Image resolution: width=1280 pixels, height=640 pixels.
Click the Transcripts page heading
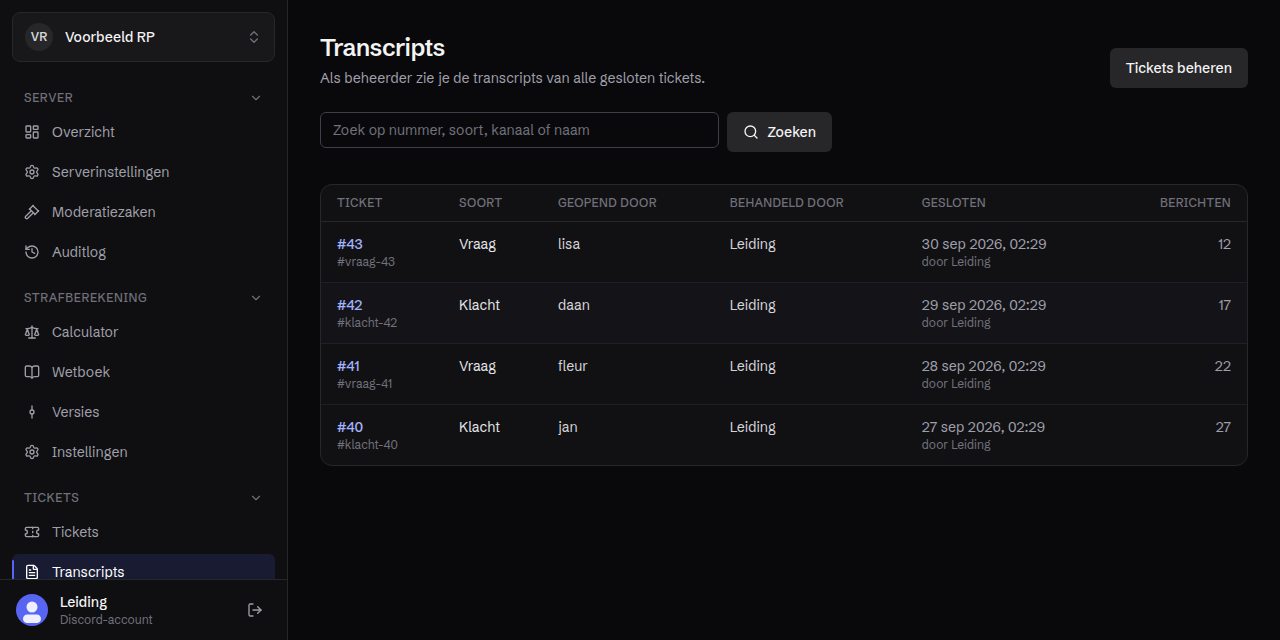pyautogui.click(x=382, y=47)
